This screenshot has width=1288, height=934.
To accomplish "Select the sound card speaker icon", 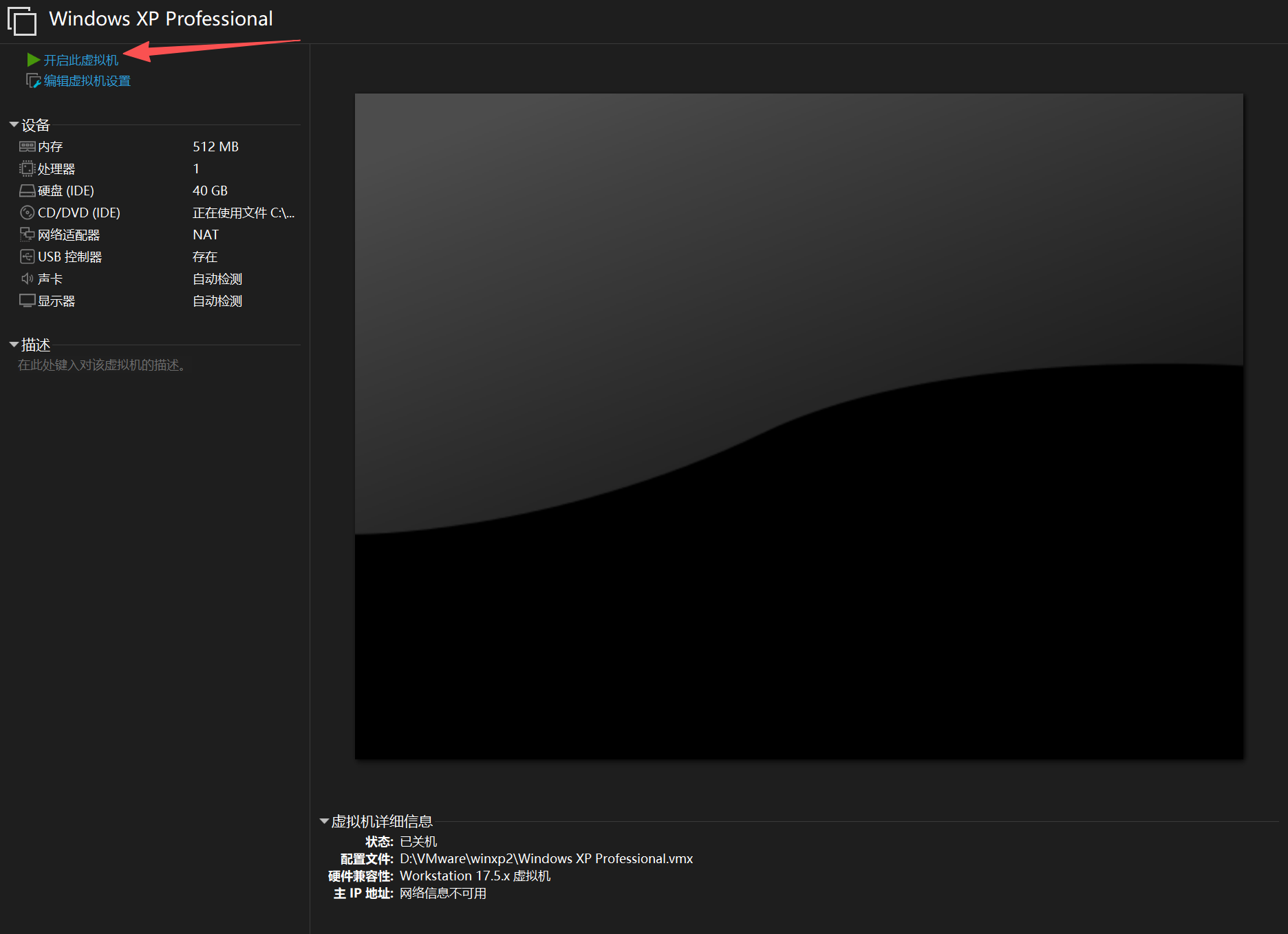I will coord(28,279).
